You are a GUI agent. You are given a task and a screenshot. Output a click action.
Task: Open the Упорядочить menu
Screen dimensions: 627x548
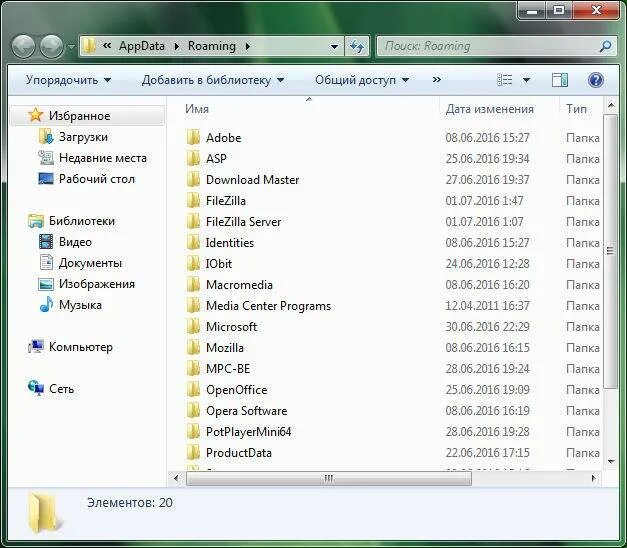coord(68,80)
